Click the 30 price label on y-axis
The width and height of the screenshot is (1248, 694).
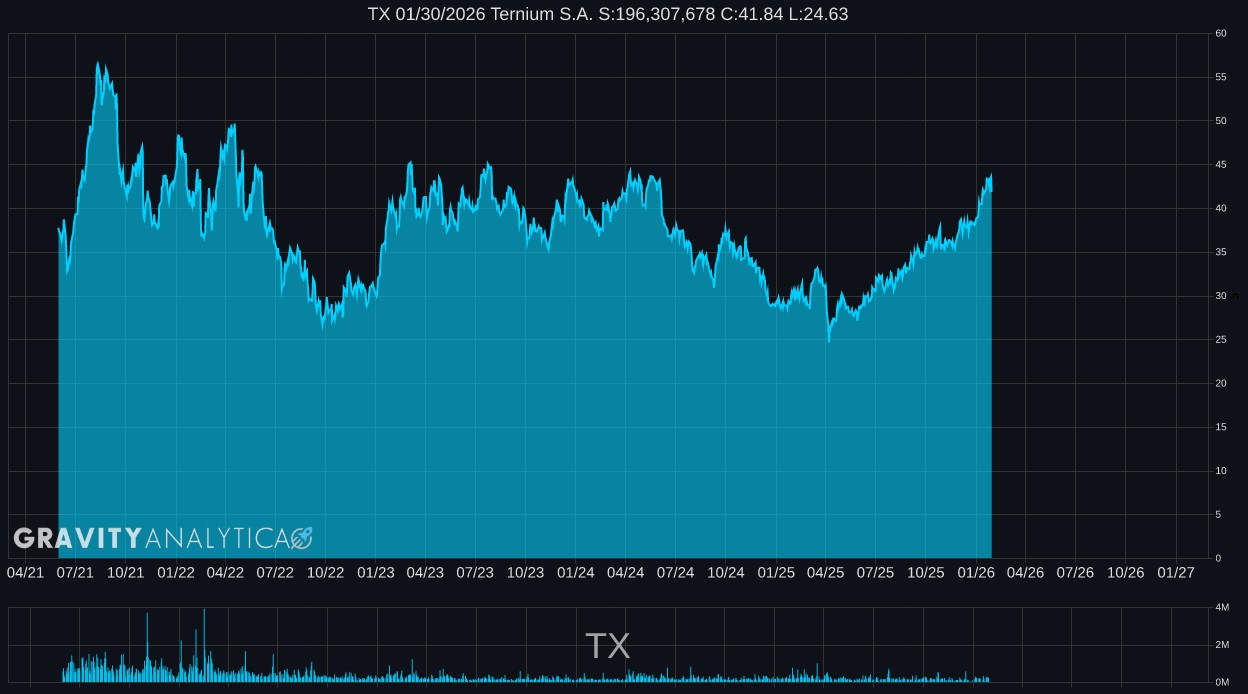(x=1220, y=296)
